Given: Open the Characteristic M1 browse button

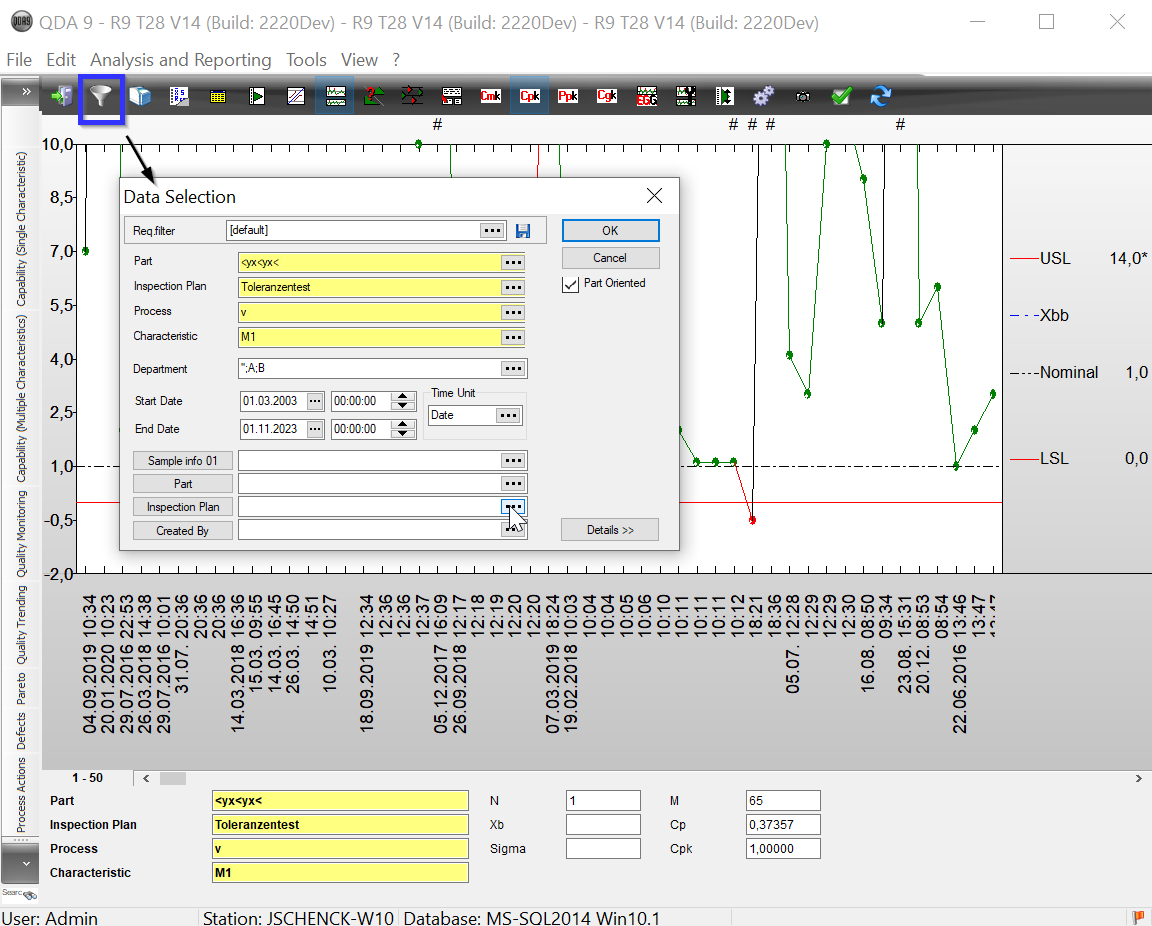Looking at the screenshot, I should coord(513,337).
